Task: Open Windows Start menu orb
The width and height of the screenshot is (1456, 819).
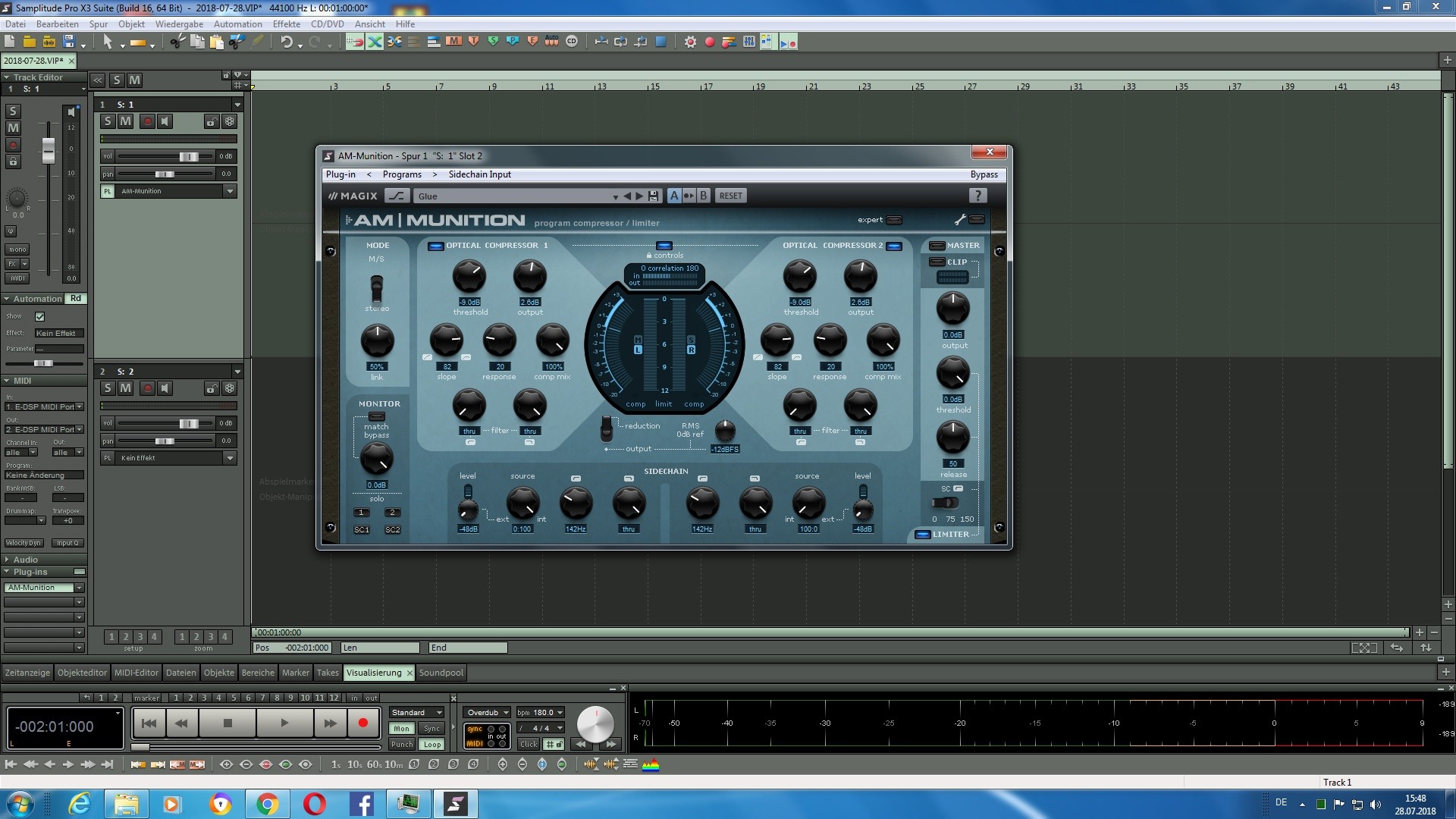Action: [x=20, y=804]
